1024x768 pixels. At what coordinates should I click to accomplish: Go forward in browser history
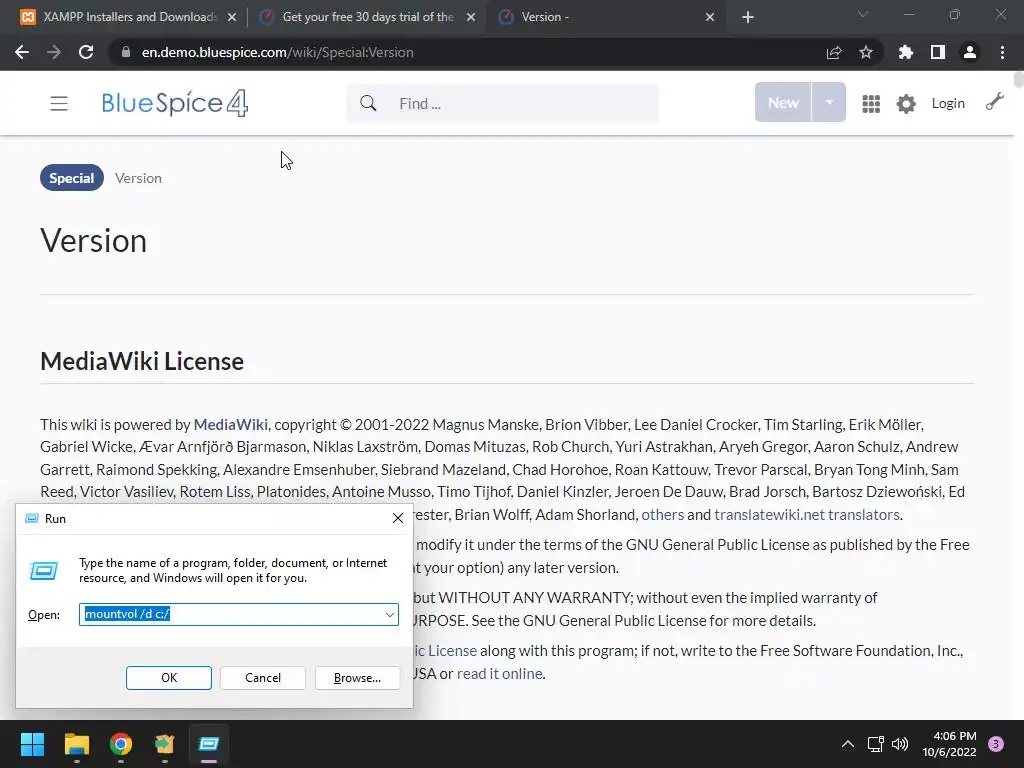(x=54, y=52)
